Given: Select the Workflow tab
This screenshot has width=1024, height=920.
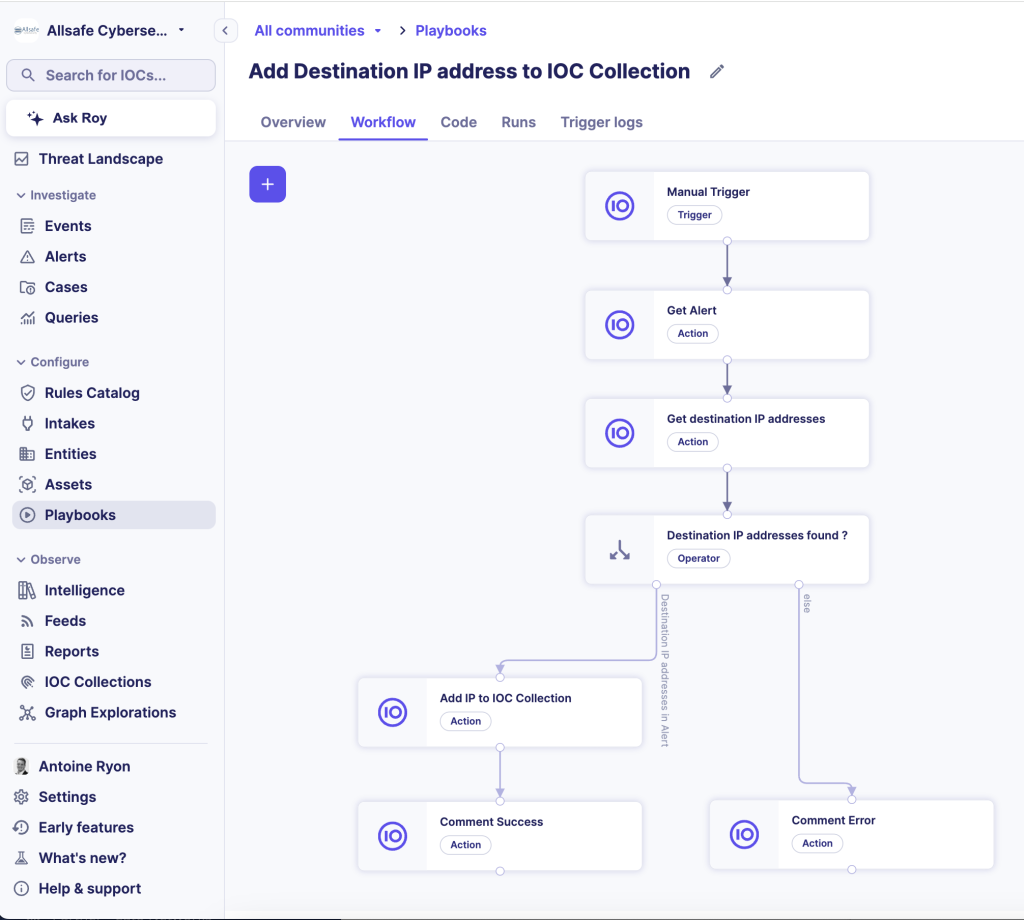Looking at the screenshot, I should (383, 122).
